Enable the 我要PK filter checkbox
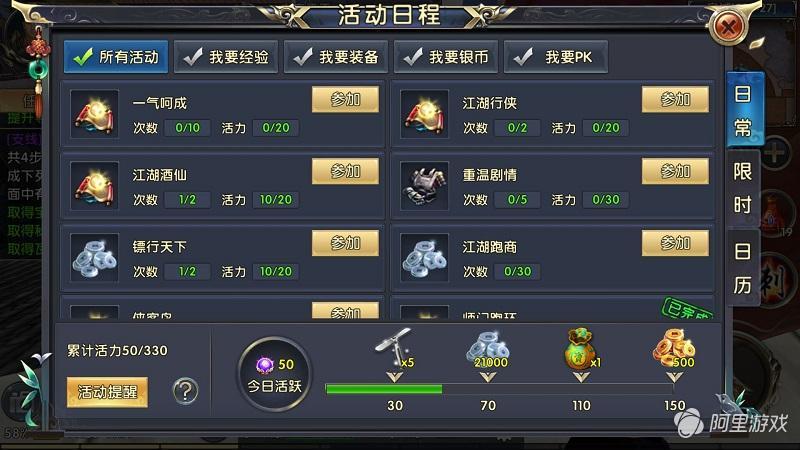 556,57
